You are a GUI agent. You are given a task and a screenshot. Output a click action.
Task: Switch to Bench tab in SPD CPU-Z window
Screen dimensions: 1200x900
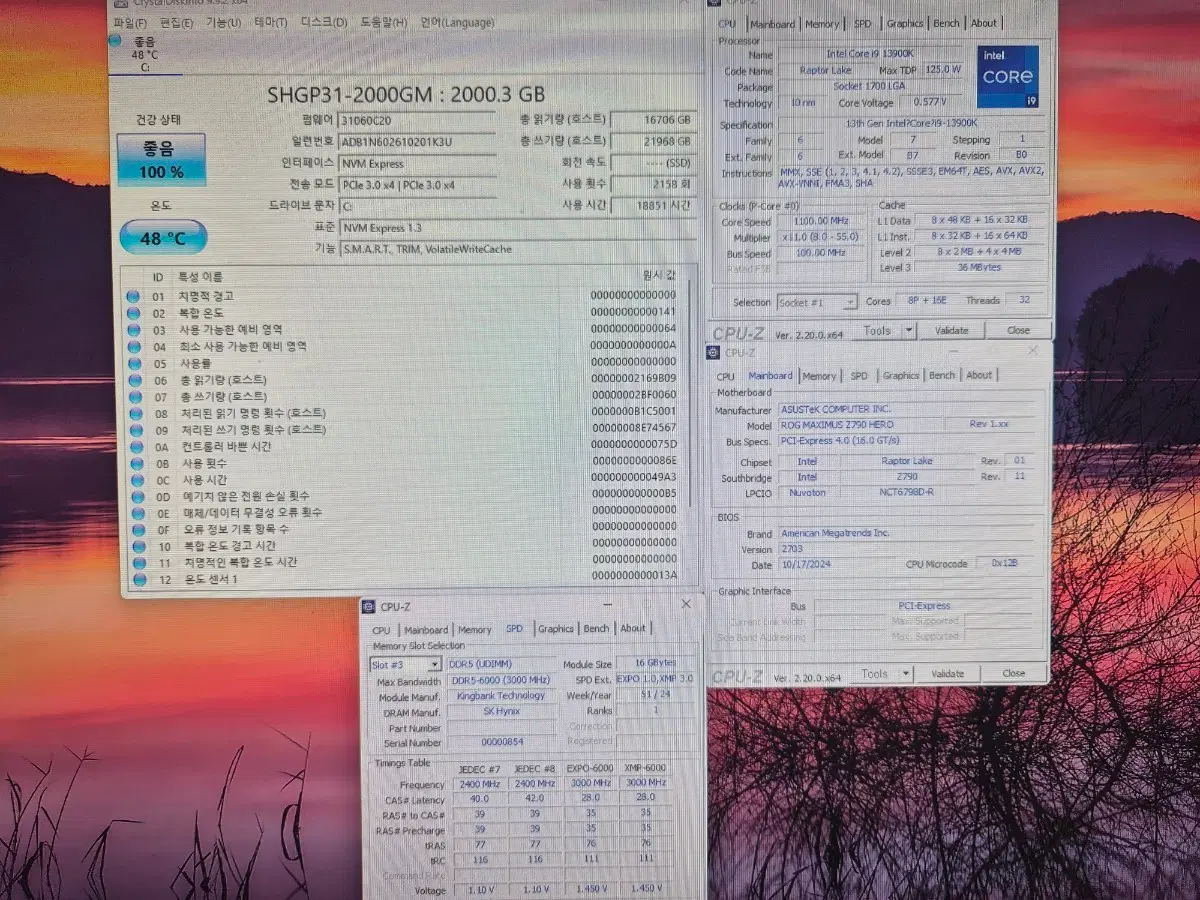click(x=596, y=628)
